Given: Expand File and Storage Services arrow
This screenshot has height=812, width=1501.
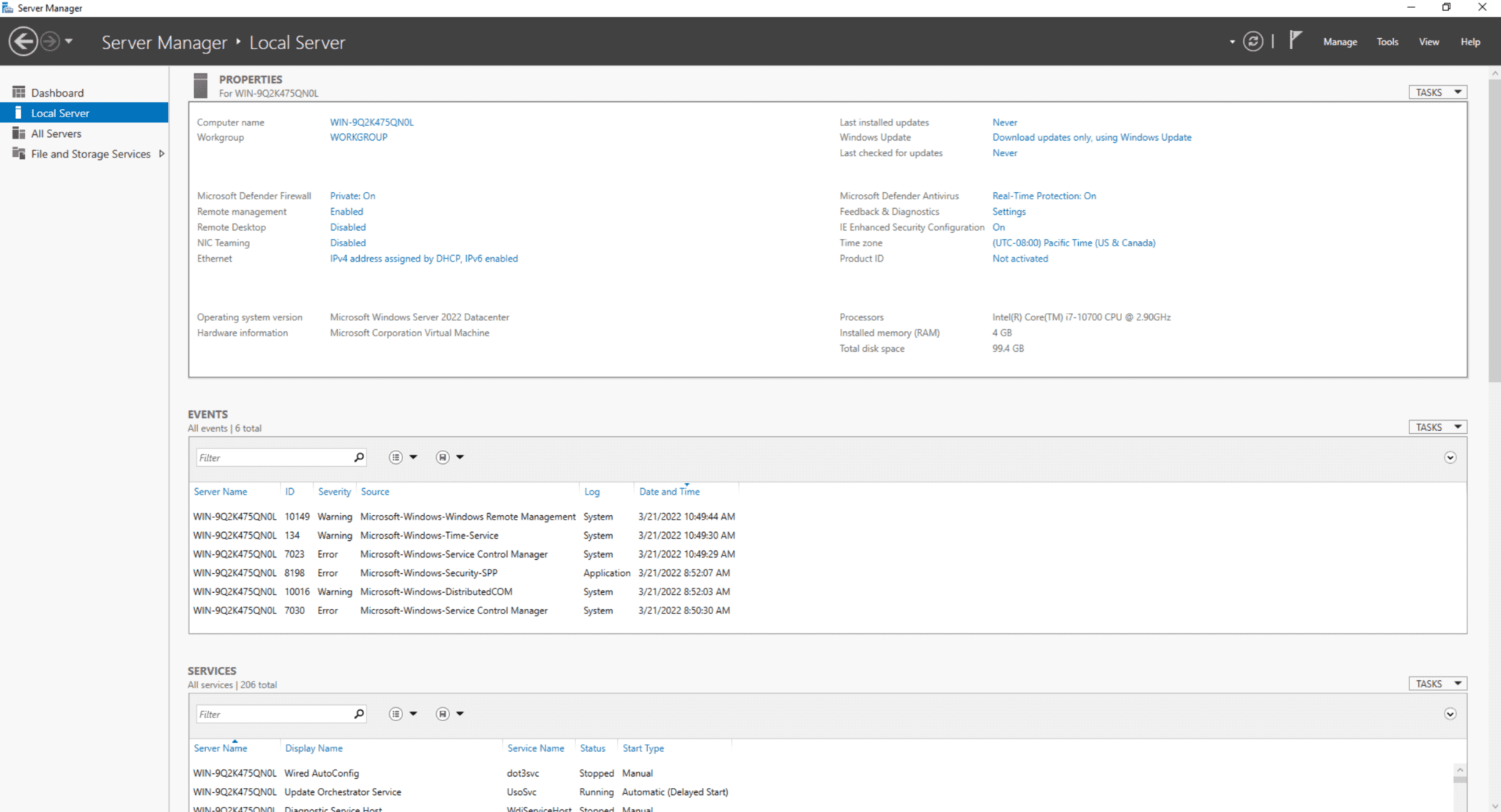Looking at the screenshot, I should (161, 154).
